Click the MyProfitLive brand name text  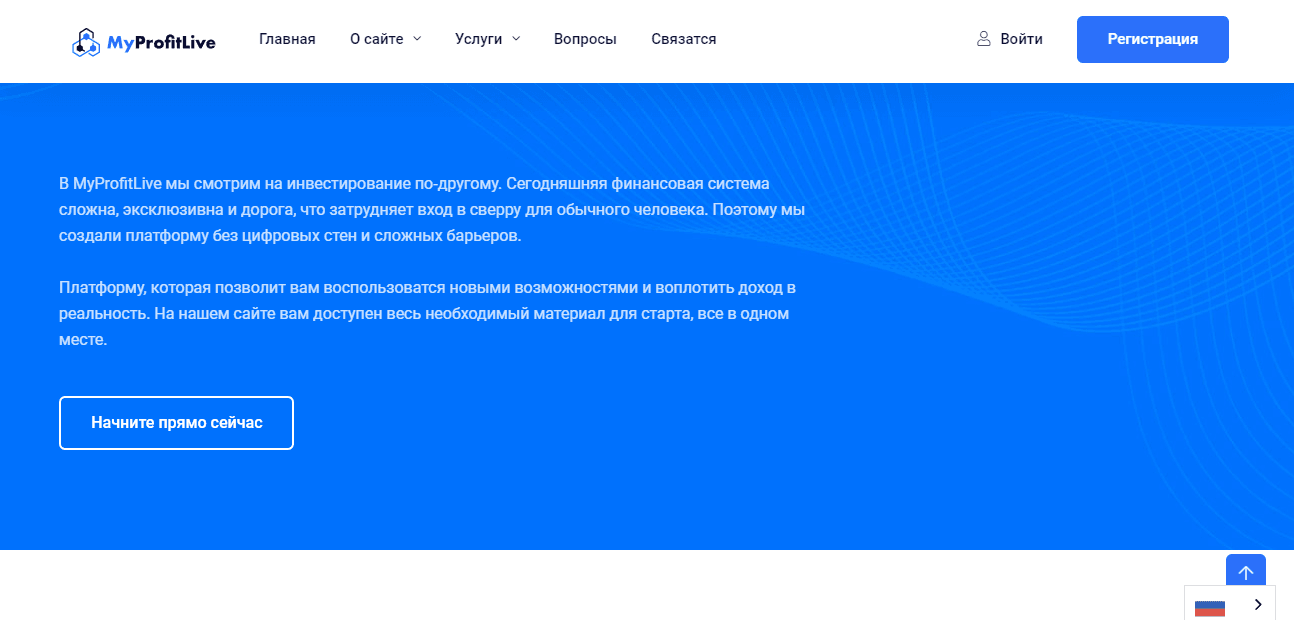(160, 42)
